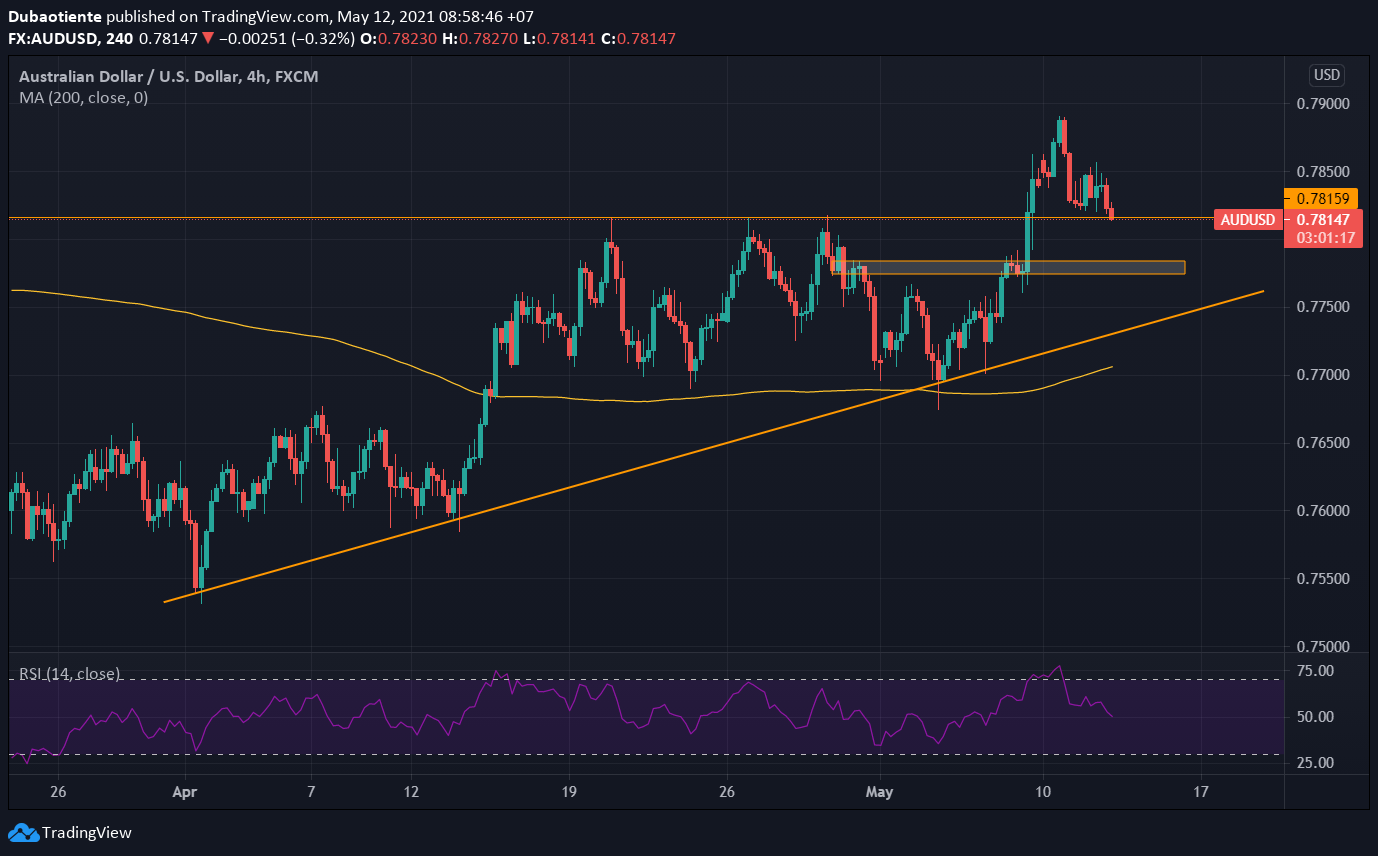Click the RSI (14, close) indicator label
Image resolution: width=1378 pixels, height=856 pixels.
point(70,674)
